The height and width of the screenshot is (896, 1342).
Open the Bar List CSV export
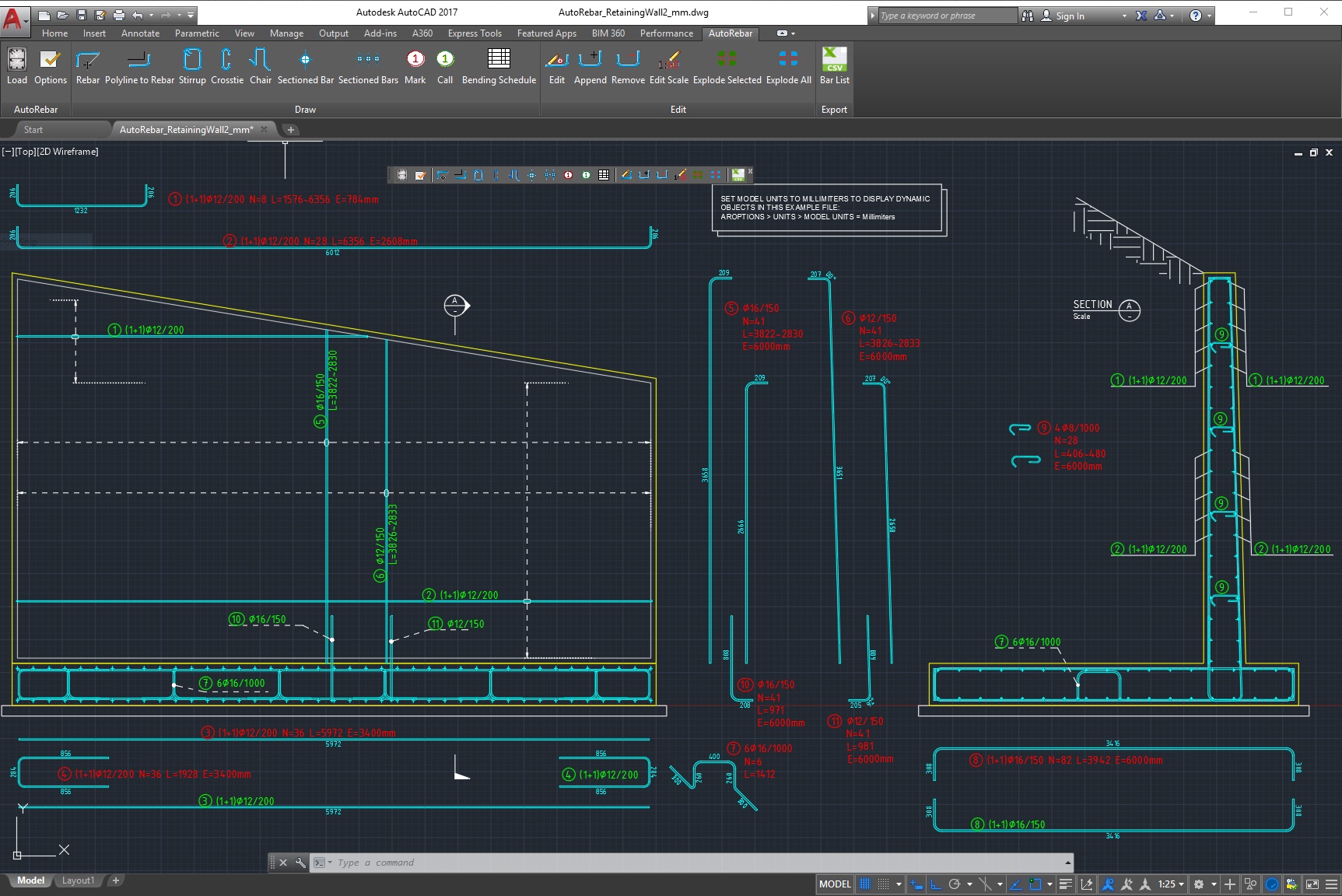(833, 66)
